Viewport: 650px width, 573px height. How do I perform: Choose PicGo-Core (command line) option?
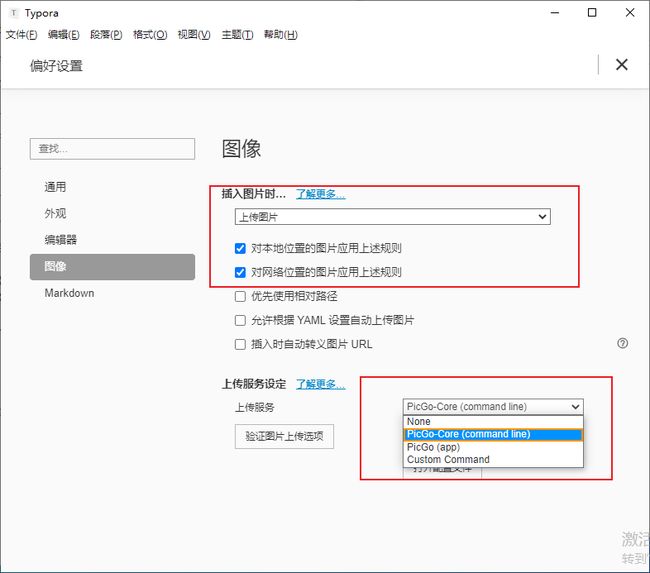(x=493, y=435)
